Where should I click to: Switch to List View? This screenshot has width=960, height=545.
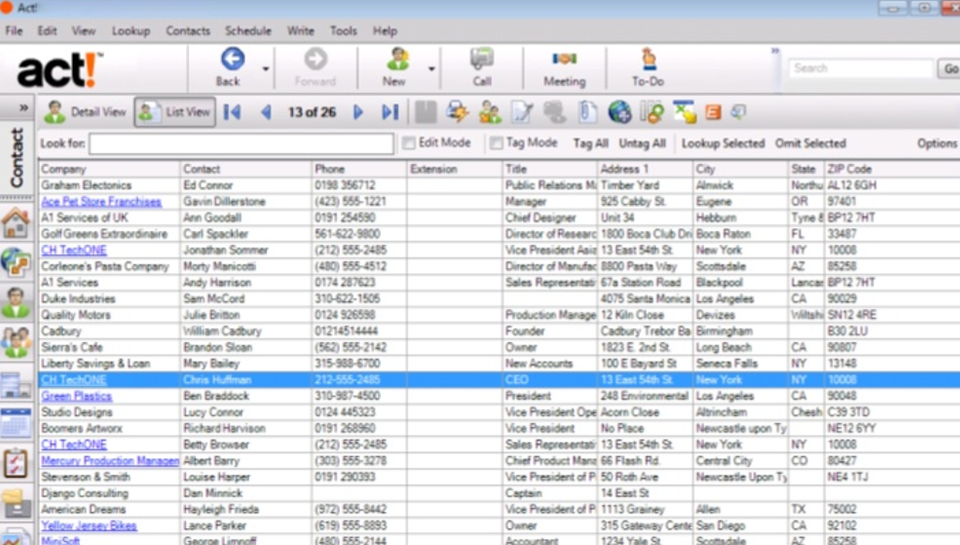(x=175, y=112)
